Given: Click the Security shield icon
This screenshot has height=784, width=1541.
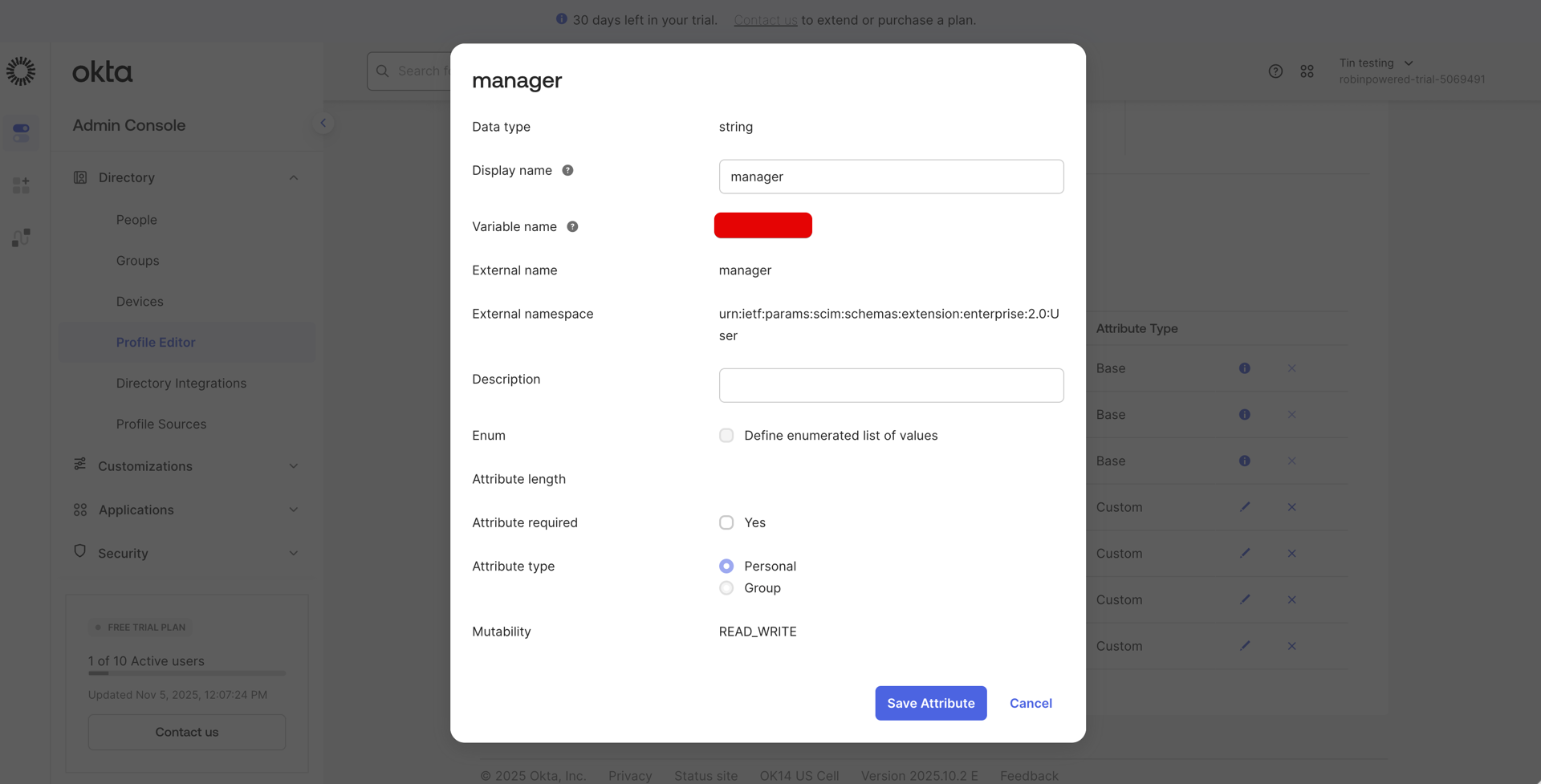Looking at the screenshot, I should click(79, 551).
